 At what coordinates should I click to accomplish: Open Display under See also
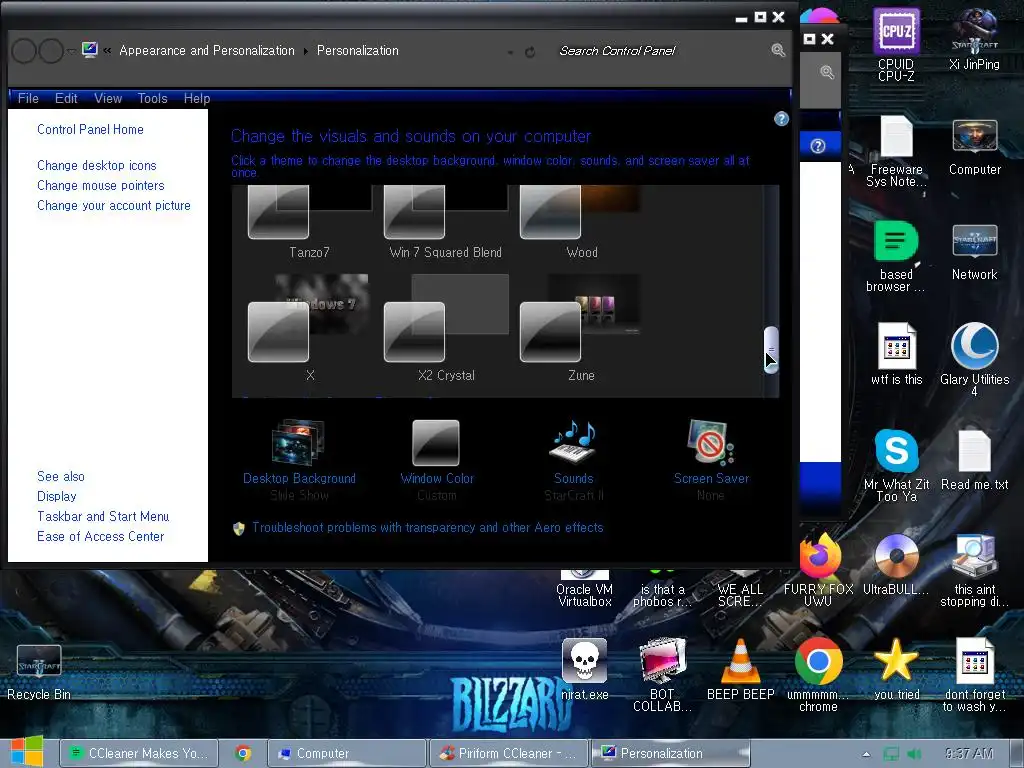coord(57,496)
